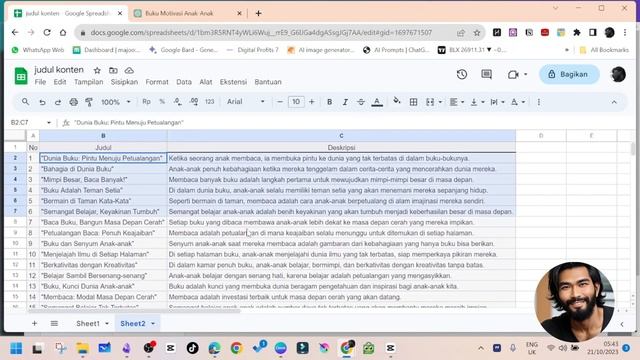Screen dimensions: 640x360
Task: Reload the page in the browser
Action: point(47,32)
